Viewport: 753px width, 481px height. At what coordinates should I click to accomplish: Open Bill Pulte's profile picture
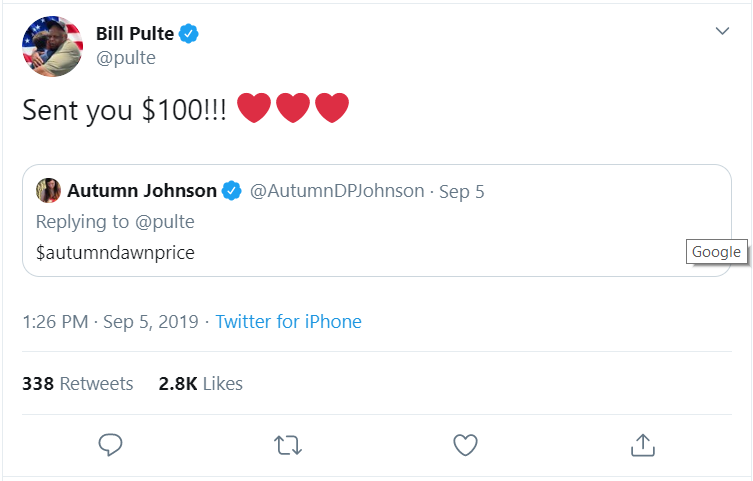tap(53, 46)
